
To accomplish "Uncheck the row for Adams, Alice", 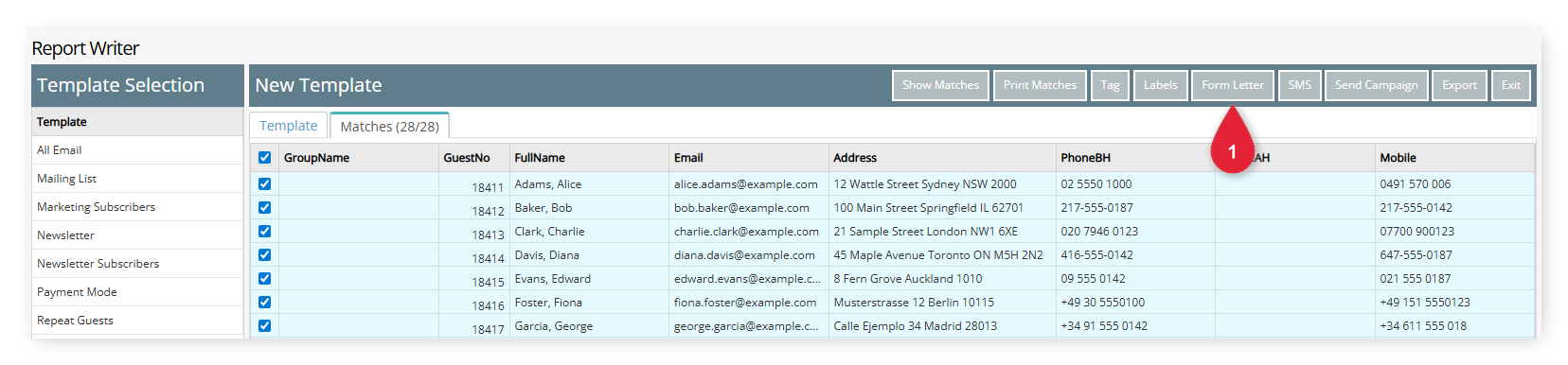I will [264, 184].
